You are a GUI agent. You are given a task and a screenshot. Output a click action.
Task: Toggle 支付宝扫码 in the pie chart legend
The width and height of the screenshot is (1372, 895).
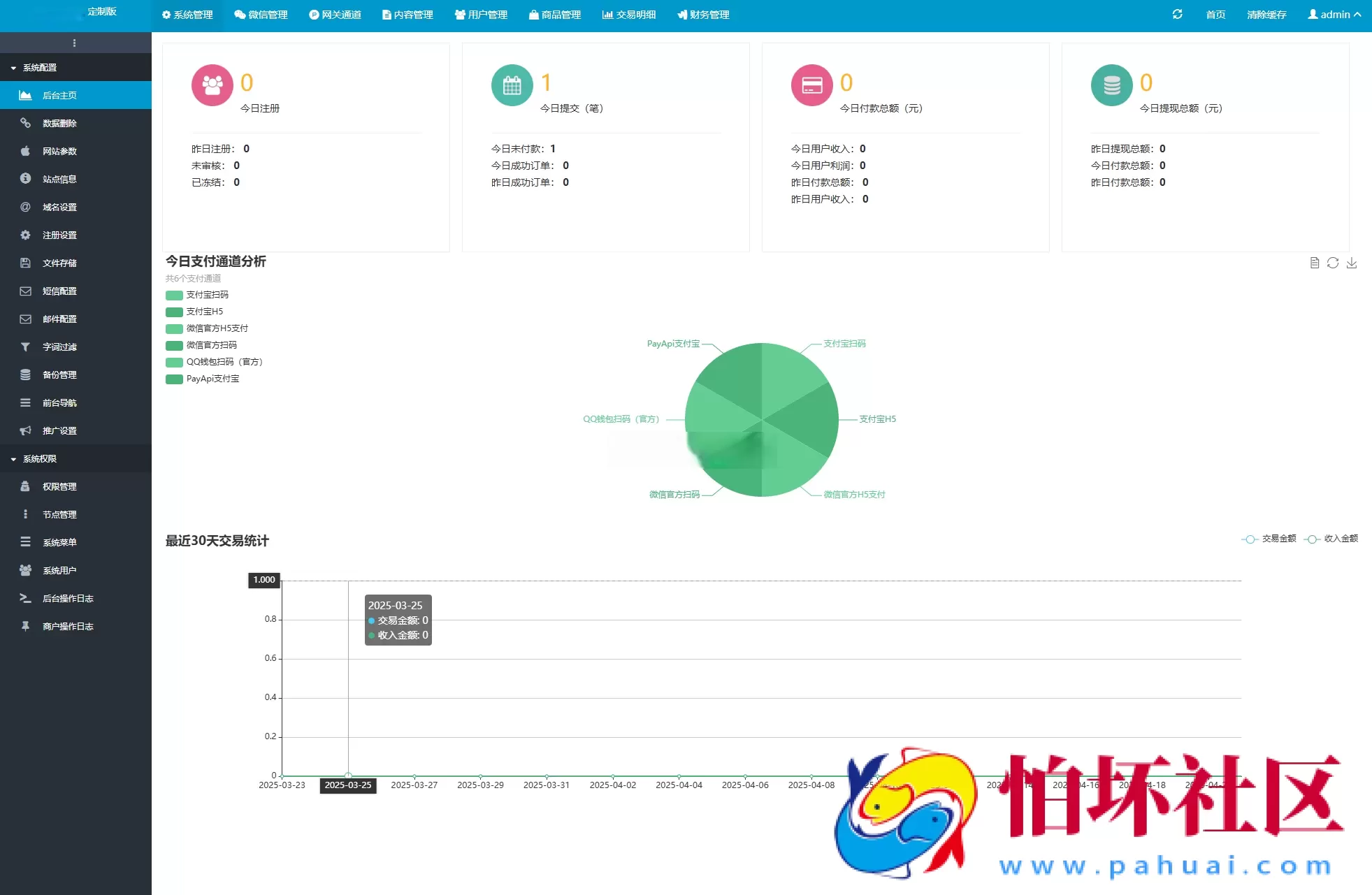(x=206, y=295)
